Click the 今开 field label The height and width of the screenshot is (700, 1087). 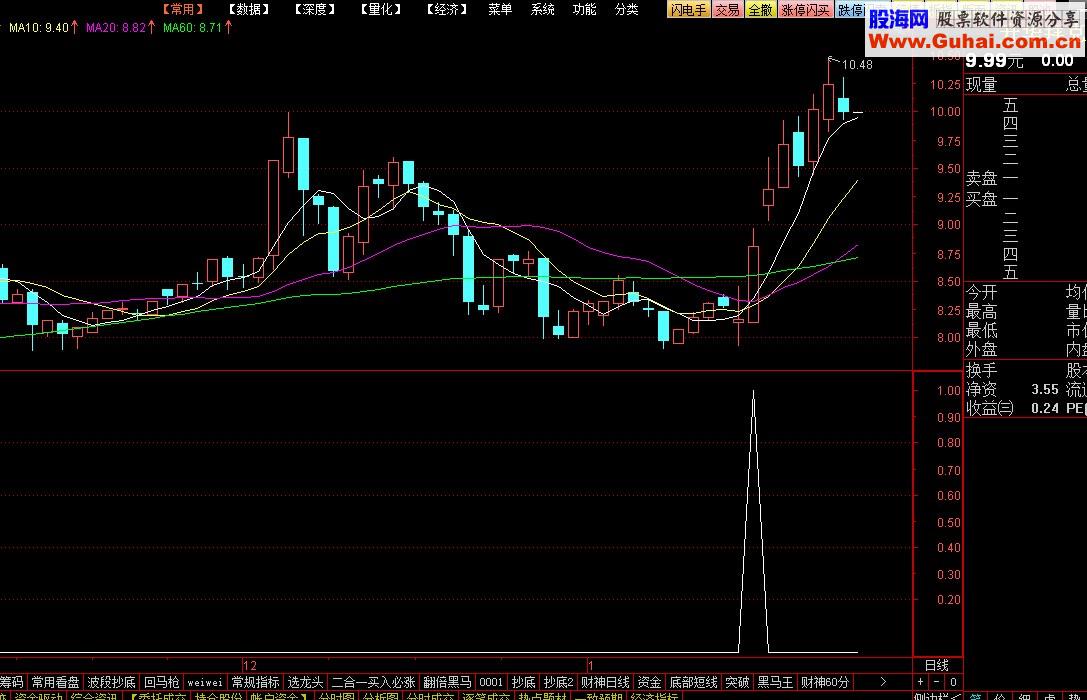[982, 292]
